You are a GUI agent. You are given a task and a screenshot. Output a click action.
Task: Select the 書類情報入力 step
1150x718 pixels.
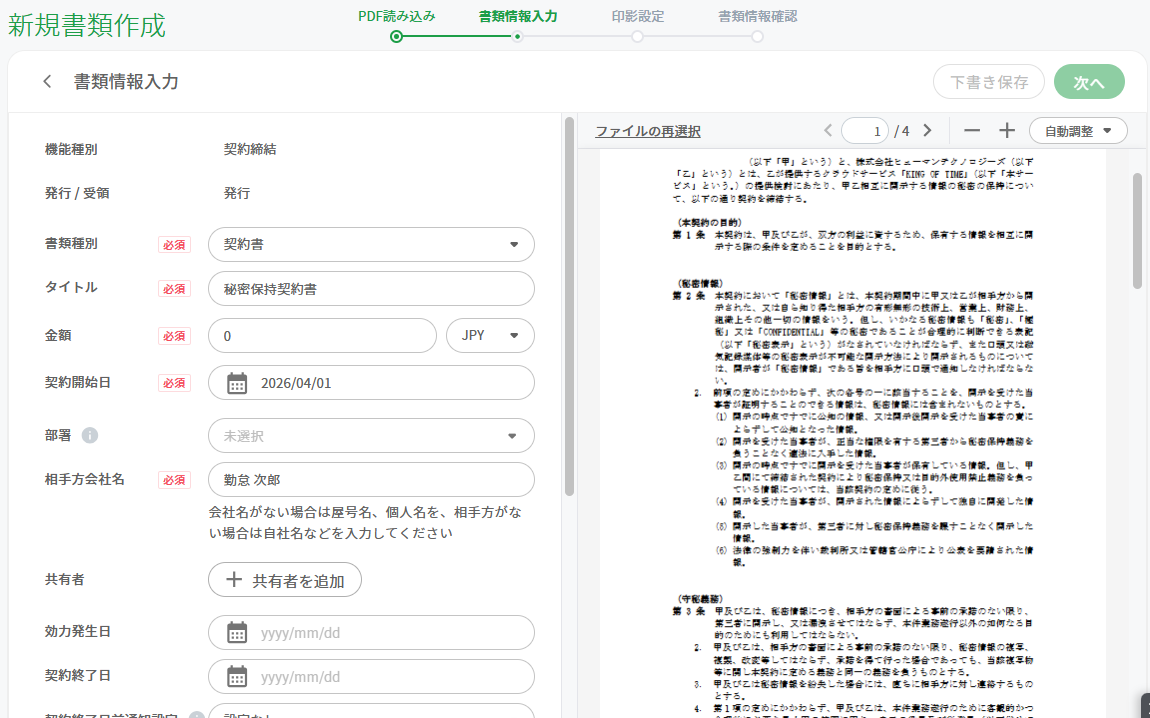click(518, 16)
